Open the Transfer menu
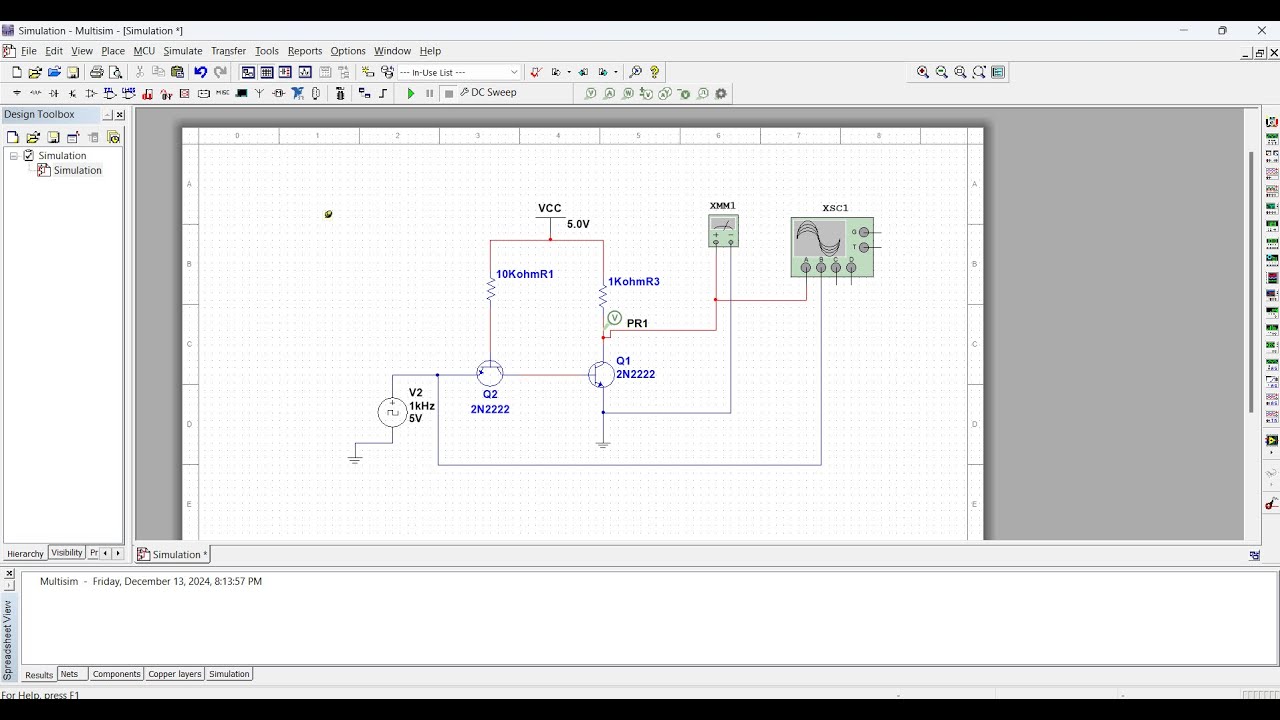Viewport: 1280px width, 720px height. click(228, 51)
